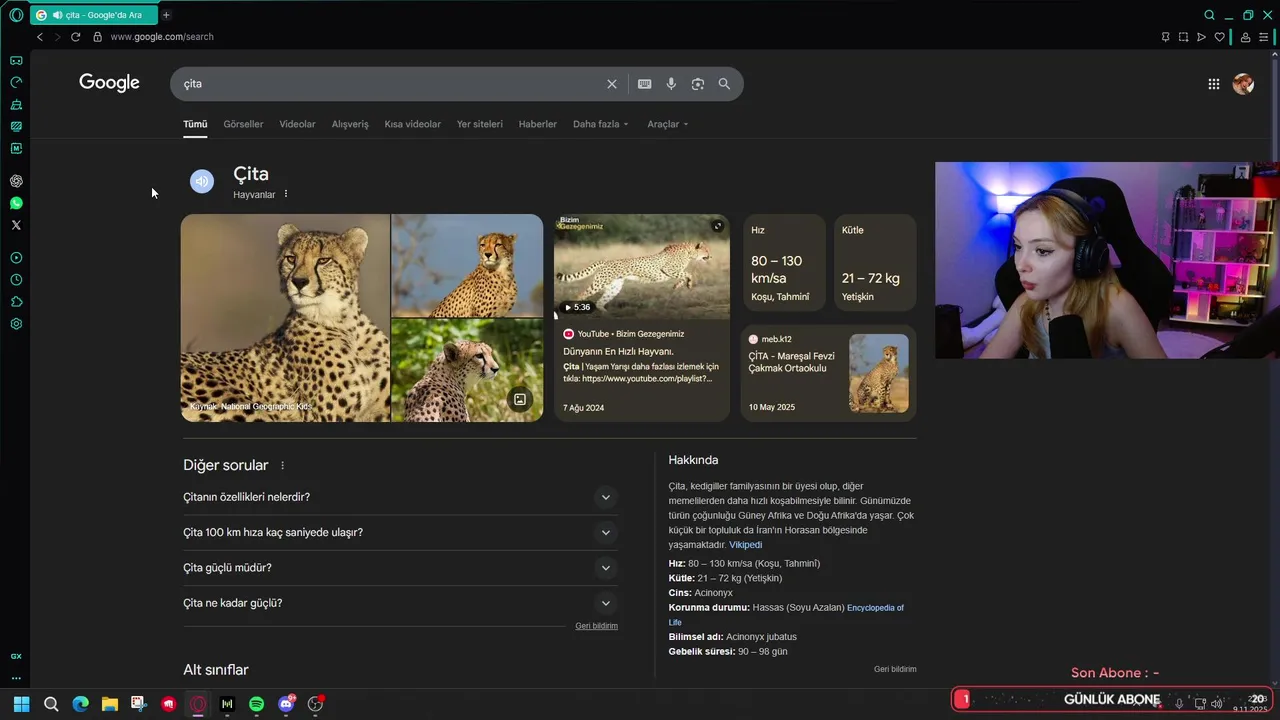
Task: Click 'Geri bildirim' under Diğer sorular
Action: coord(597,626)
